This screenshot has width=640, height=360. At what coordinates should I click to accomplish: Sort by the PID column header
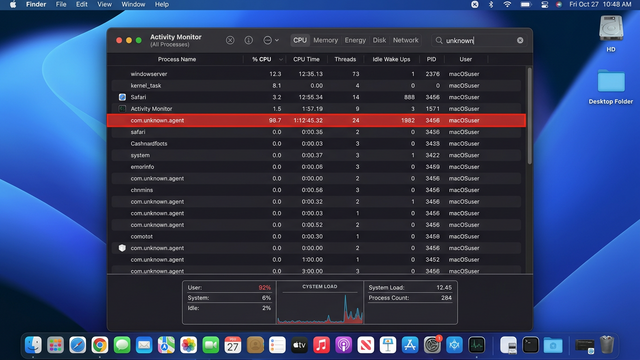click(431, 59)
